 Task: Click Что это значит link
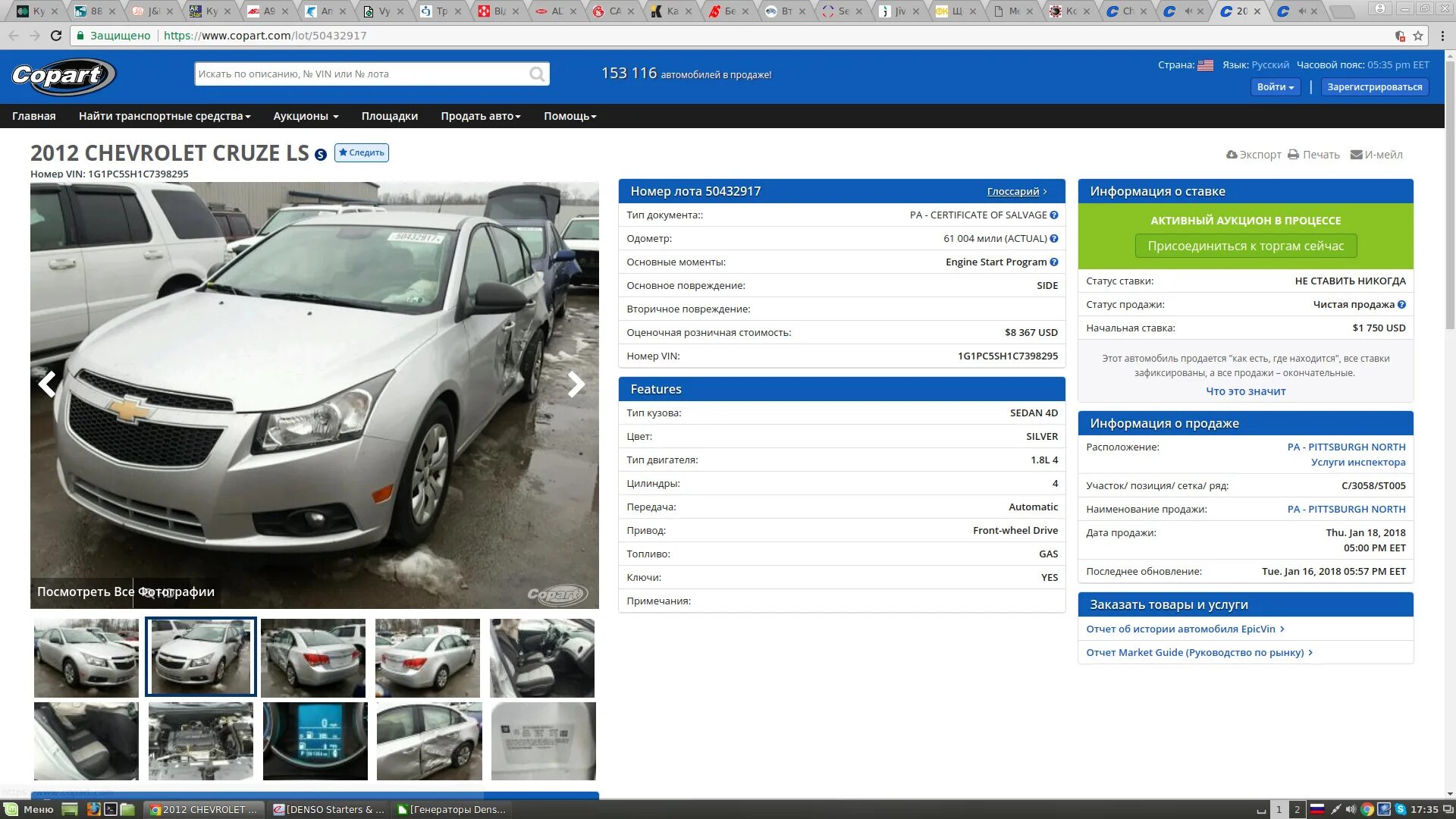point(1245,391)
